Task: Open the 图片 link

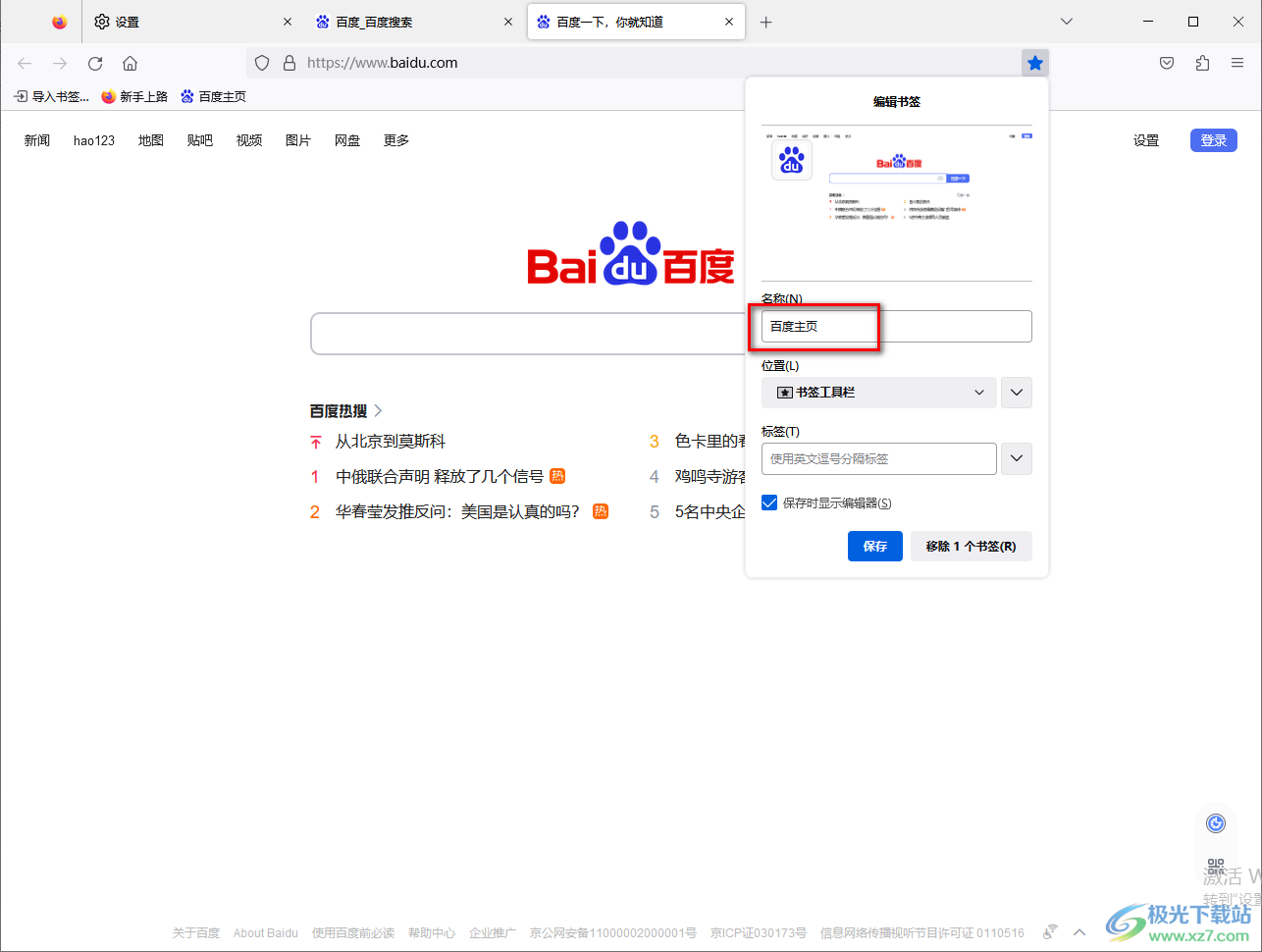Action: [298, 140]
